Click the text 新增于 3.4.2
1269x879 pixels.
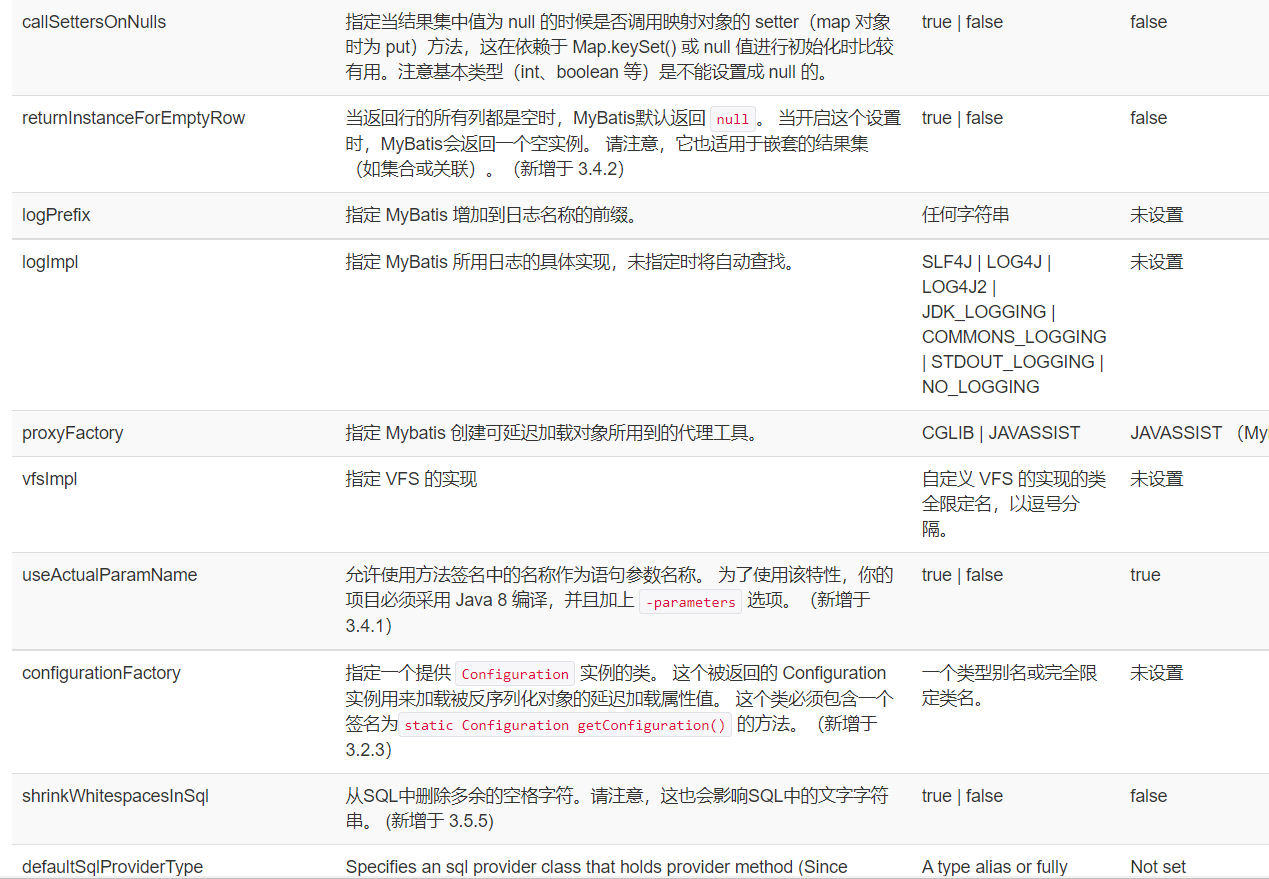click(568, 169)
